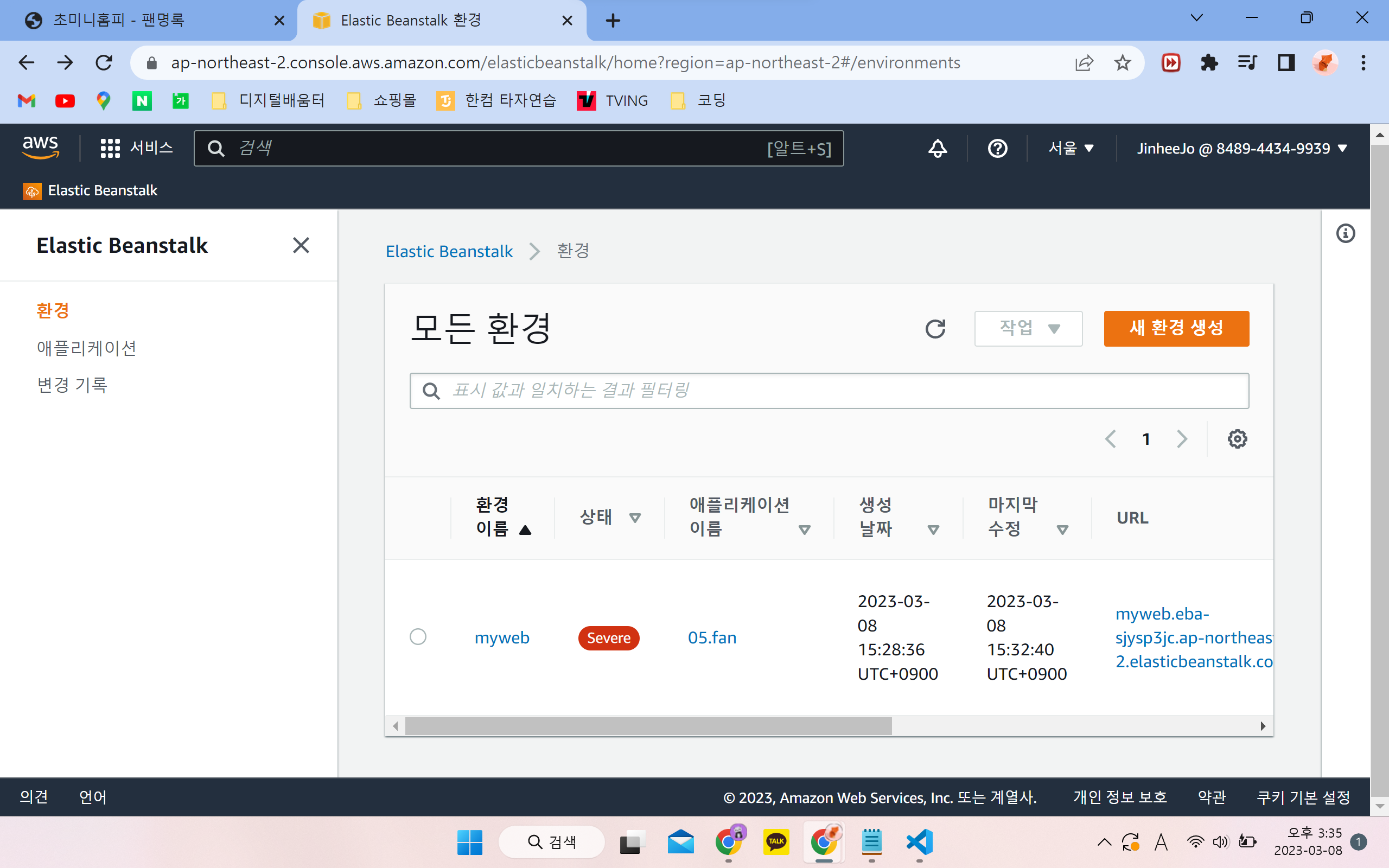Click 새 환경 생성 button
The width and height of the screenshot is (1389, 868).
(x=1176, y=328)
